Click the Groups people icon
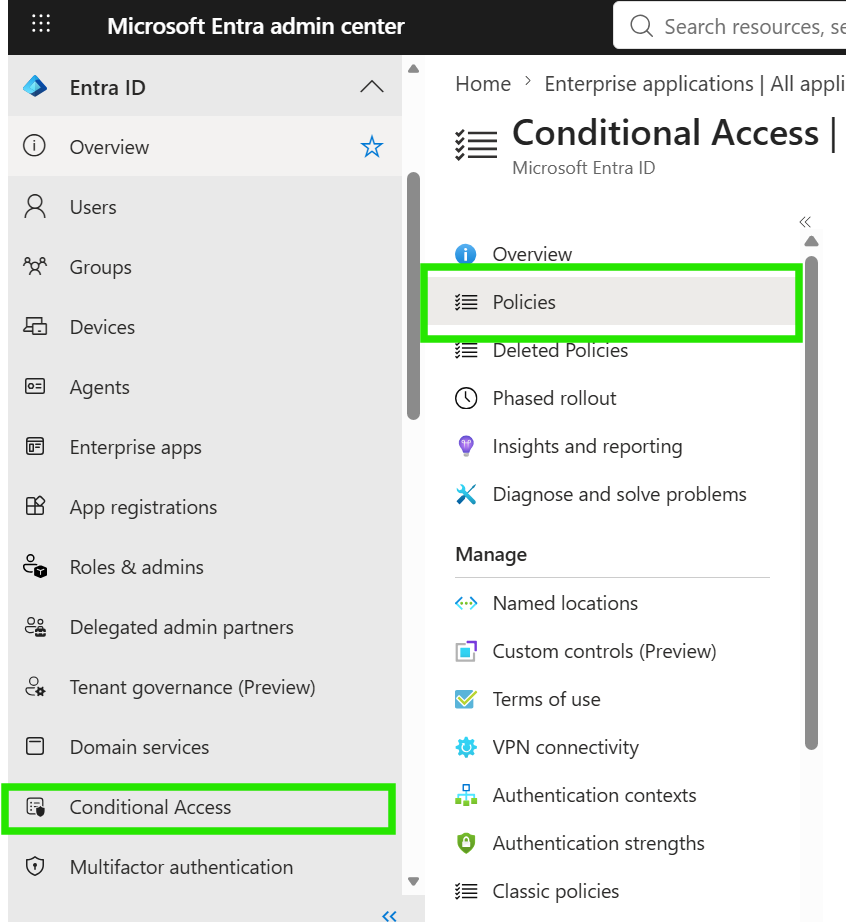Screen dimensions: 846x922 [35, 267]
